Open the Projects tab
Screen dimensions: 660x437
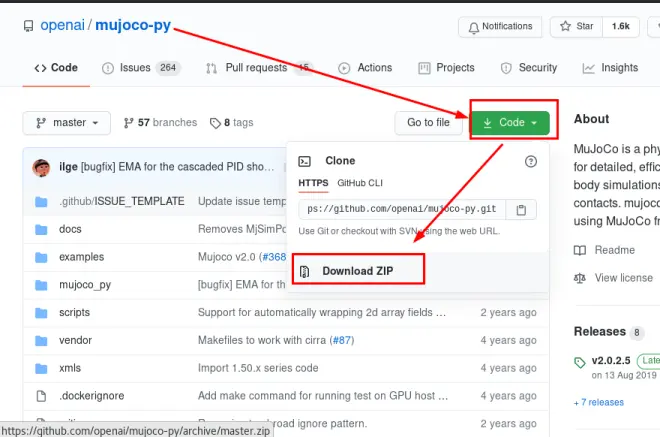pos(446,68)
